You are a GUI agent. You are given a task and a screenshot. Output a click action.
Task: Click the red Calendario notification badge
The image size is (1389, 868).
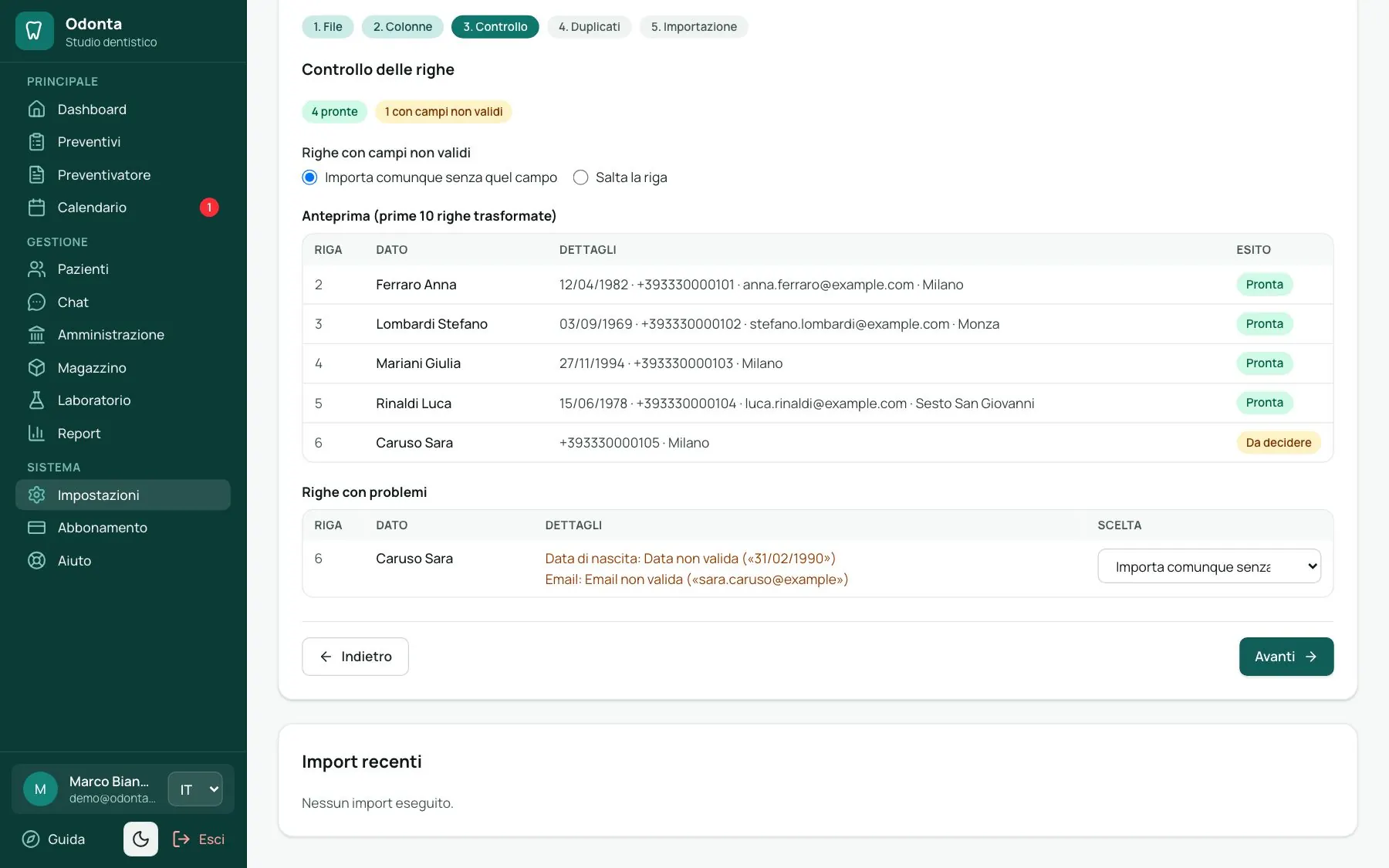[209, 208]
